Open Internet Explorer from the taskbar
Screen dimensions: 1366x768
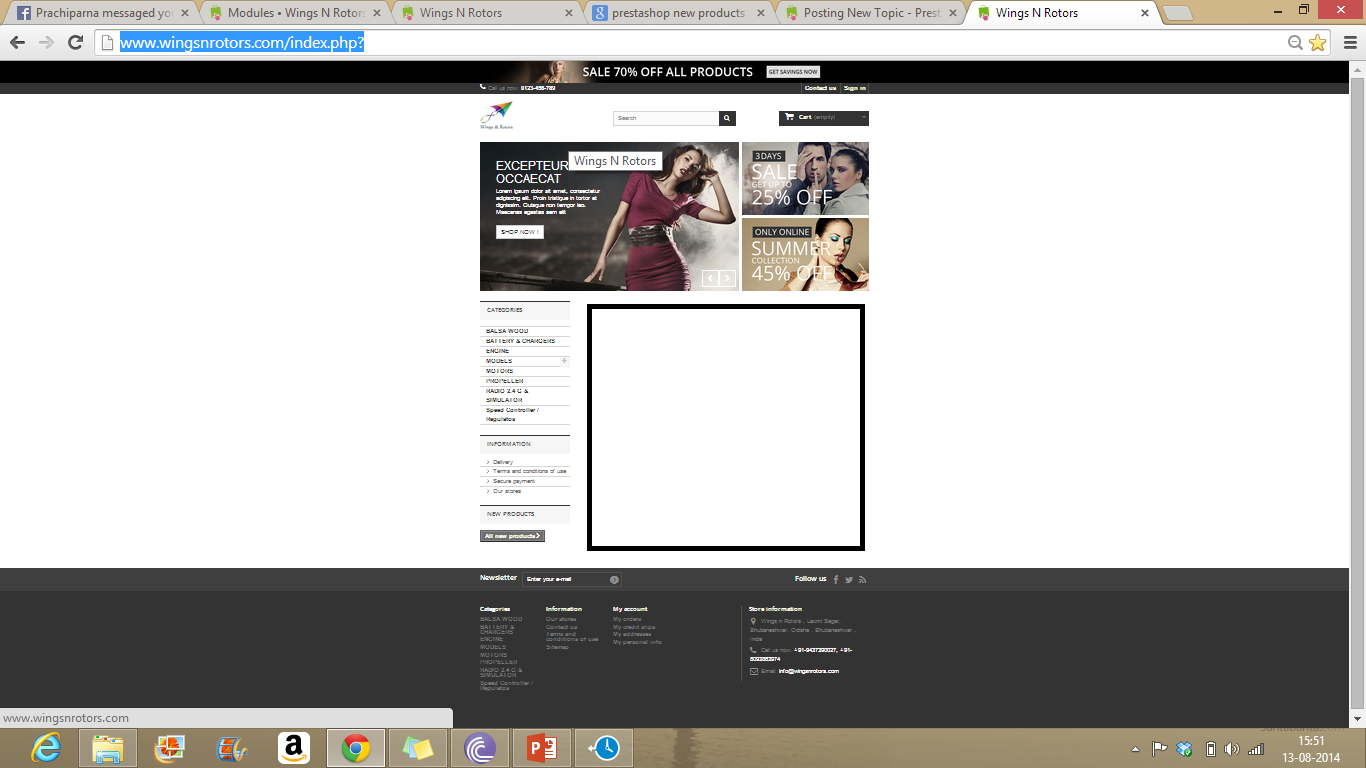45,748
